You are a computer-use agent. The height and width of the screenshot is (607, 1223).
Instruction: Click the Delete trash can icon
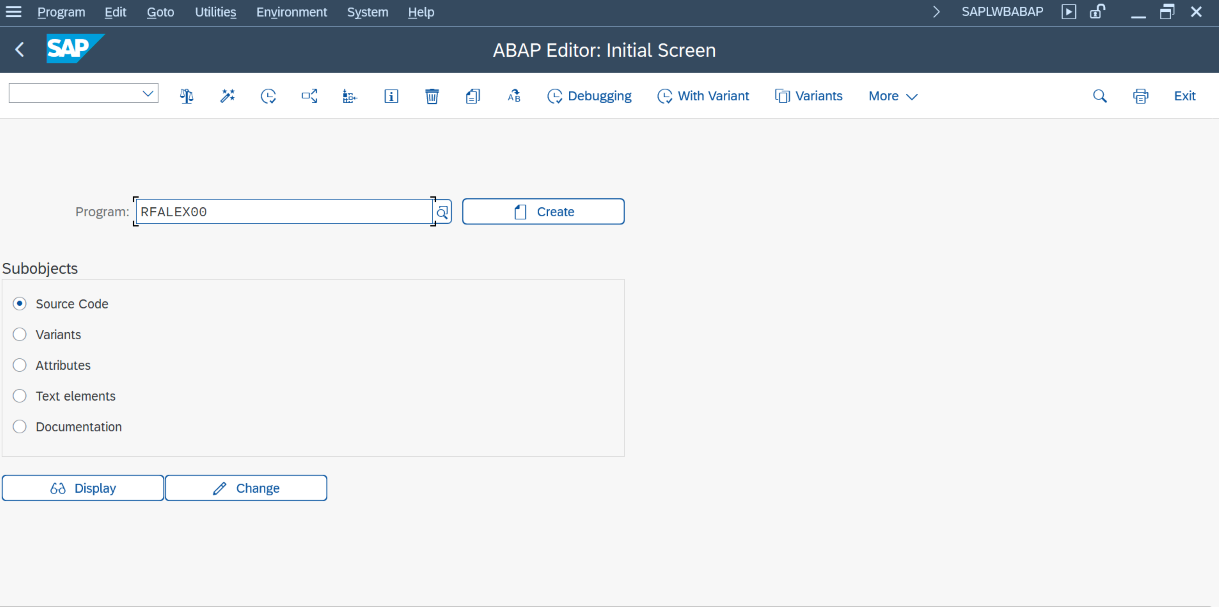point(432,96)
